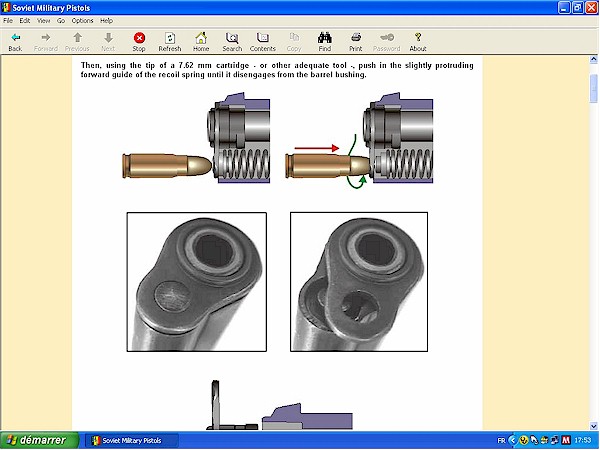Open the File menu
This screenshot has width=600, height=450.
8,21
